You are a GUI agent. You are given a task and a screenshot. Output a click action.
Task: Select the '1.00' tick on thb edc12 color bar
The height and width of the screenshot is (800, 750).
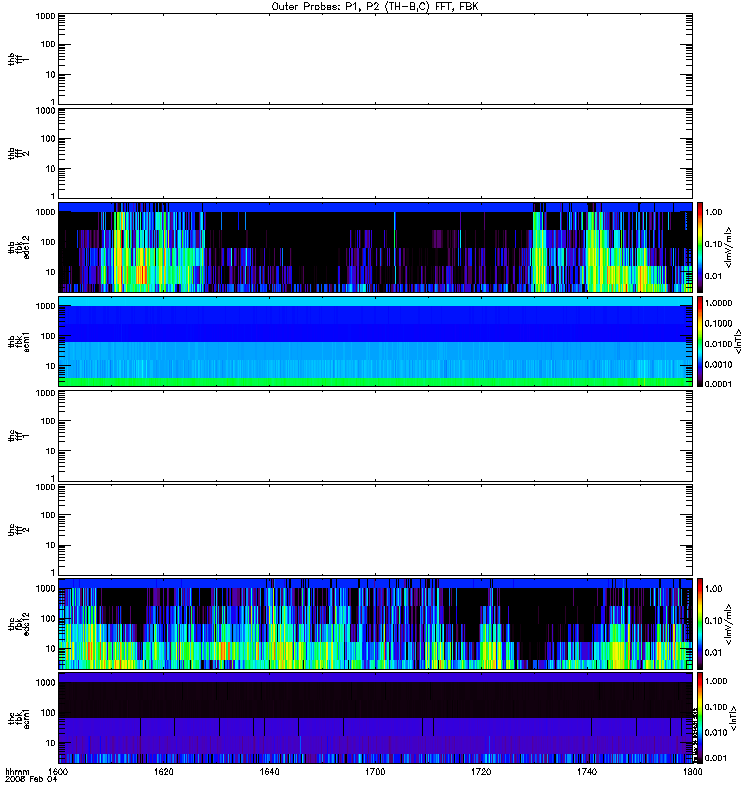pyautogui.click(x=713, y=212)
